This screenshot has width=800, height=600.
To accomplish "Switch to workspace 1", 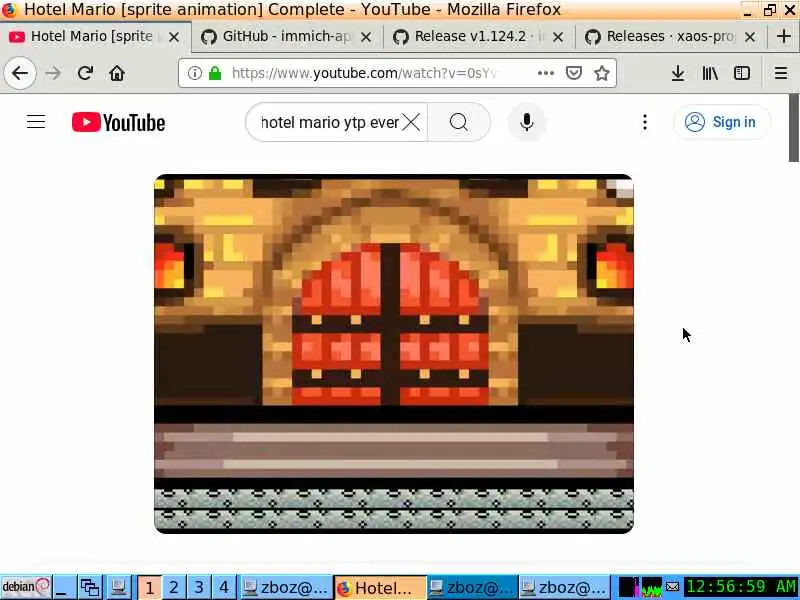I will [149, 587].
